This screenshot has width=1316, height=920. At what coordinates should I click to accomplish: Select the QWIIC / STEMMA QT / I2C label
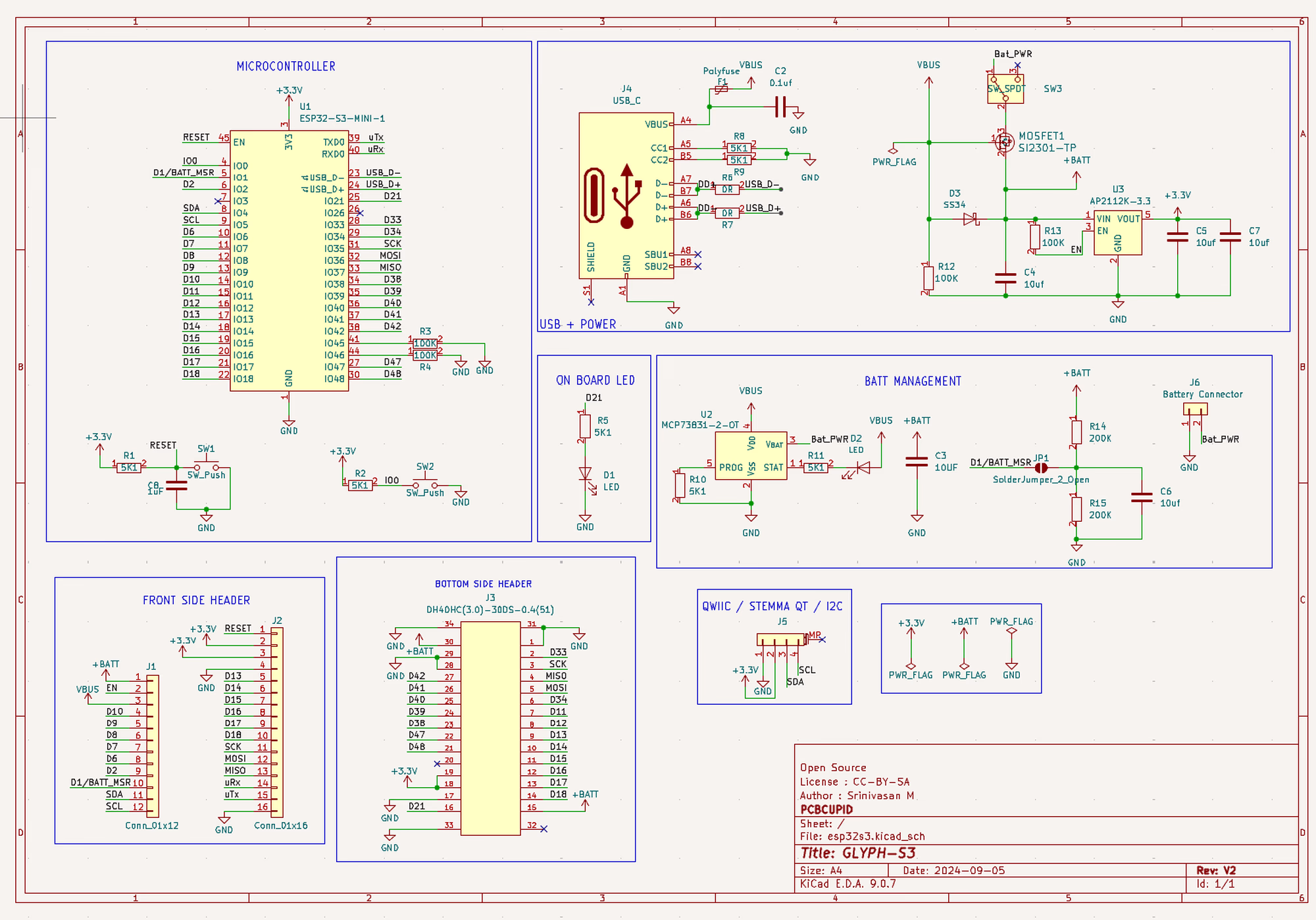[x=772, y=606]
